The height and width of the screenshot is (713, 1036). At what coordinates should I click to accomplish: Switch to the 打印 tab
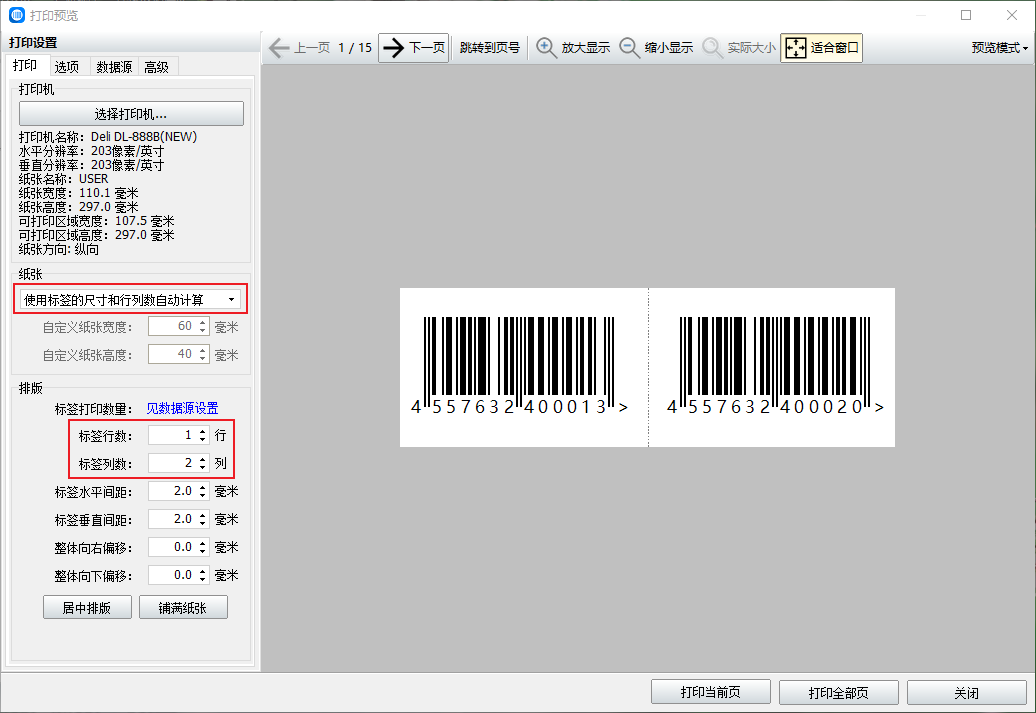point(25,65)
